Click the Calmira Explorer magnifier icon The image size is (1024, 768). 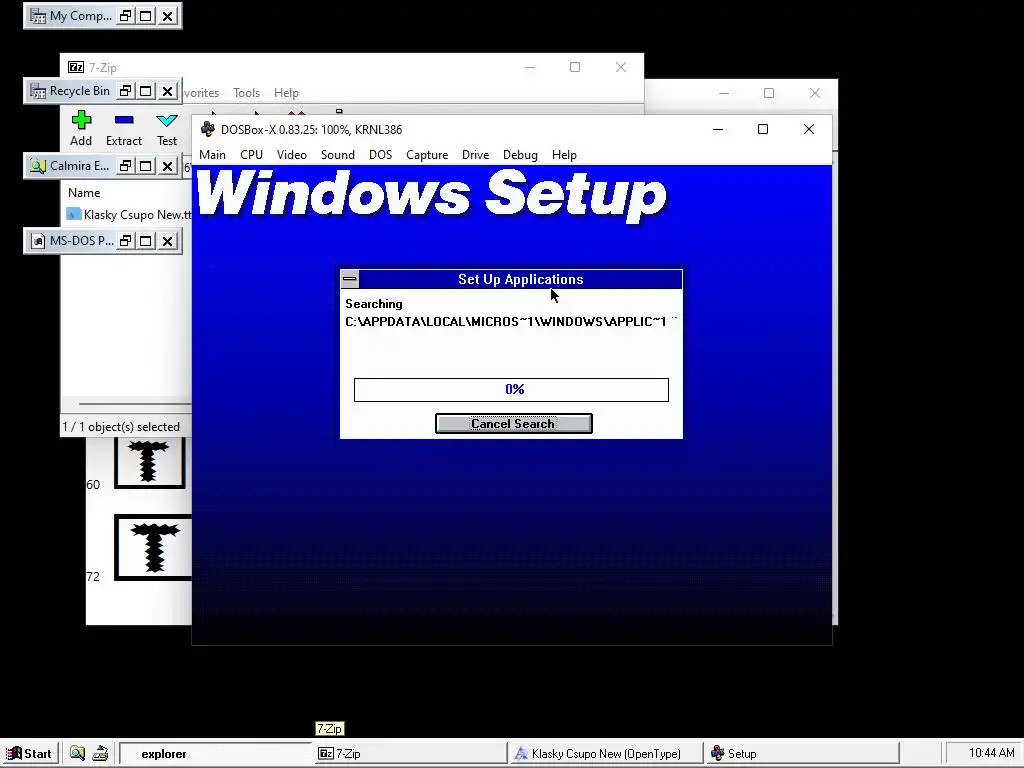pyautogui.click(x=38, y=166)
